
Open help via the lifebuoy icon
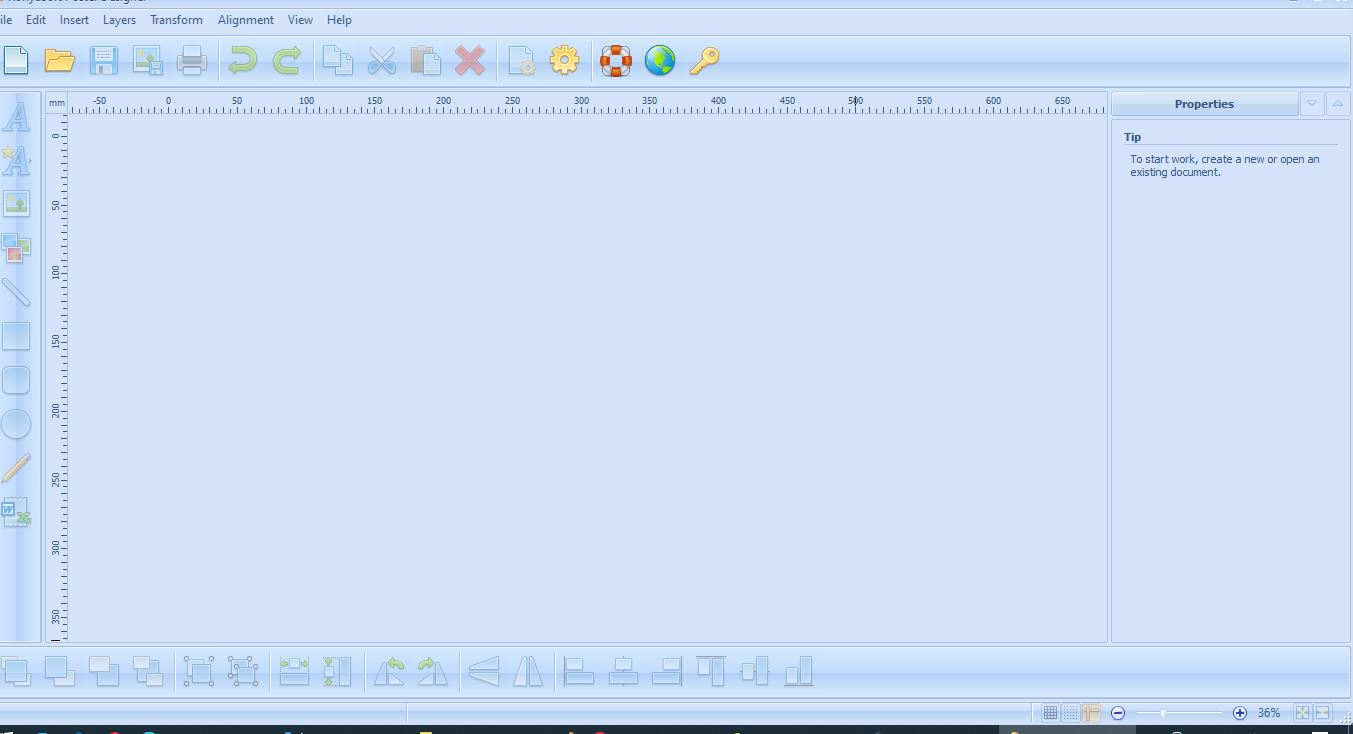click(616, 60)
